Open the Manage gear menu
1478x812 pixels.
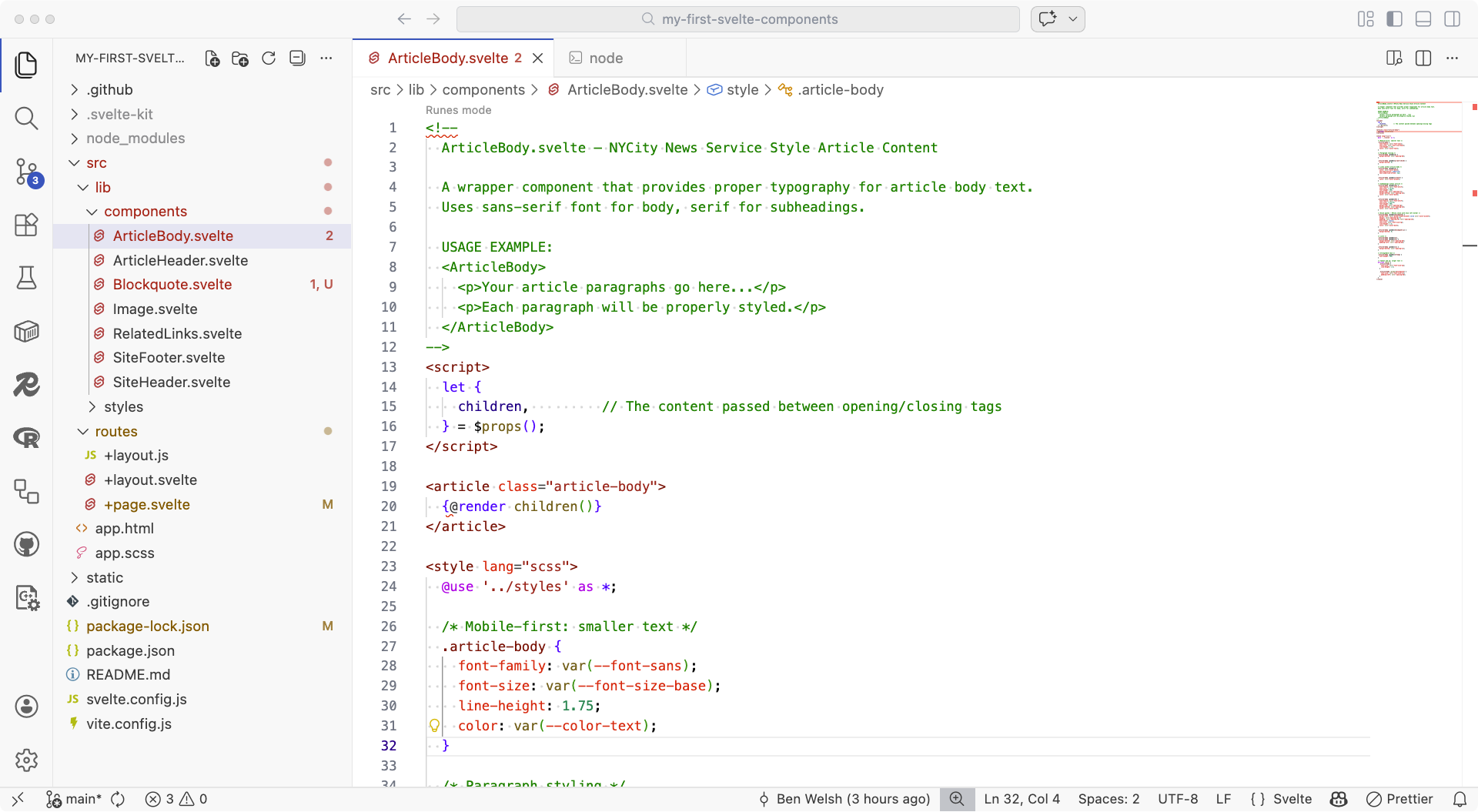[26, 760]
